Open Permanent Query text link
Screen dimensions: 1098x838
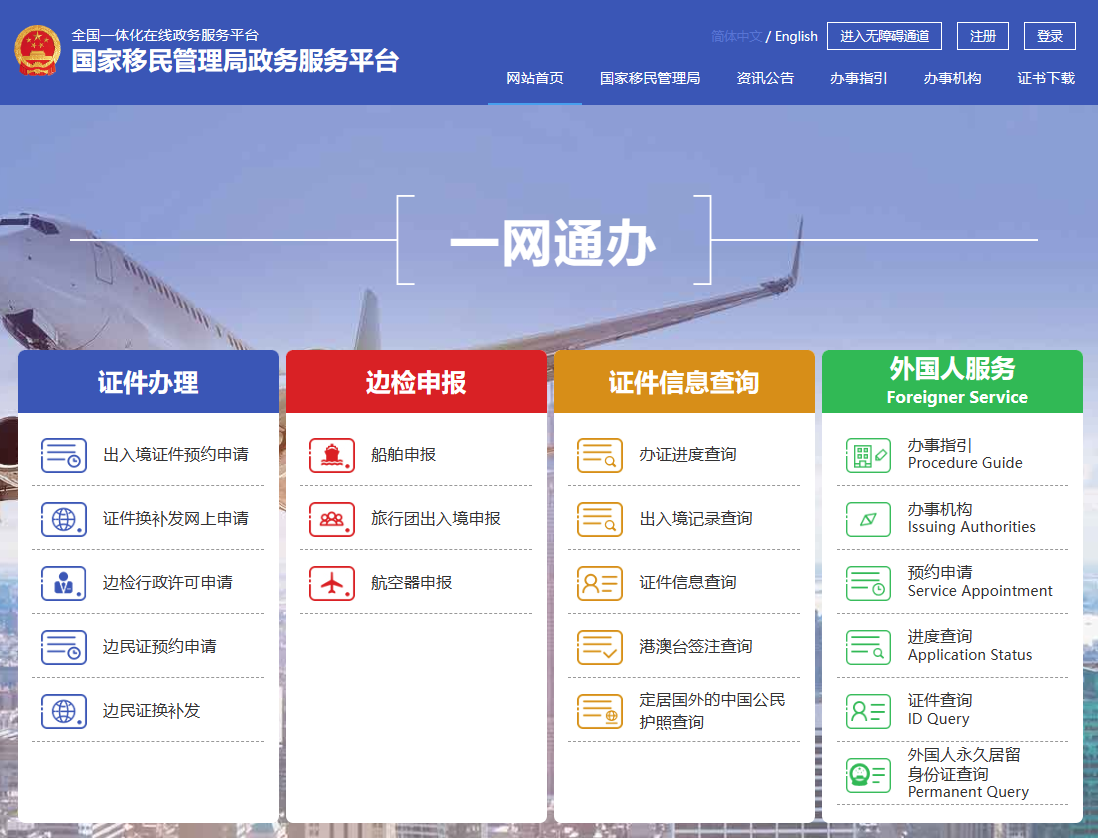pyautogui.click(x=968, y=774)
